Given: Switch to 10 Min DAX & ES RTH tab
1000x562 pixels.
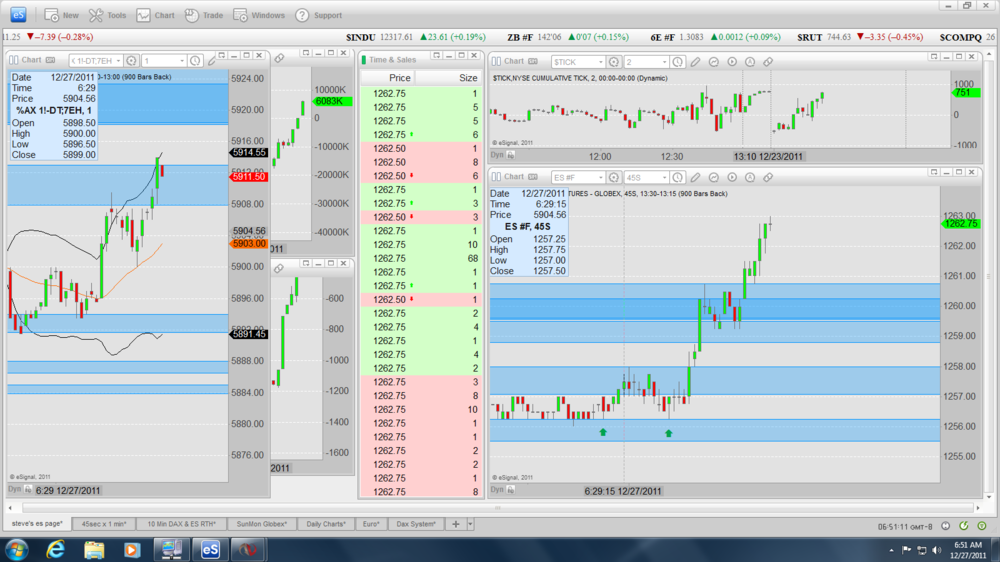Looking at the screenshot, I should tap(182, 524).
